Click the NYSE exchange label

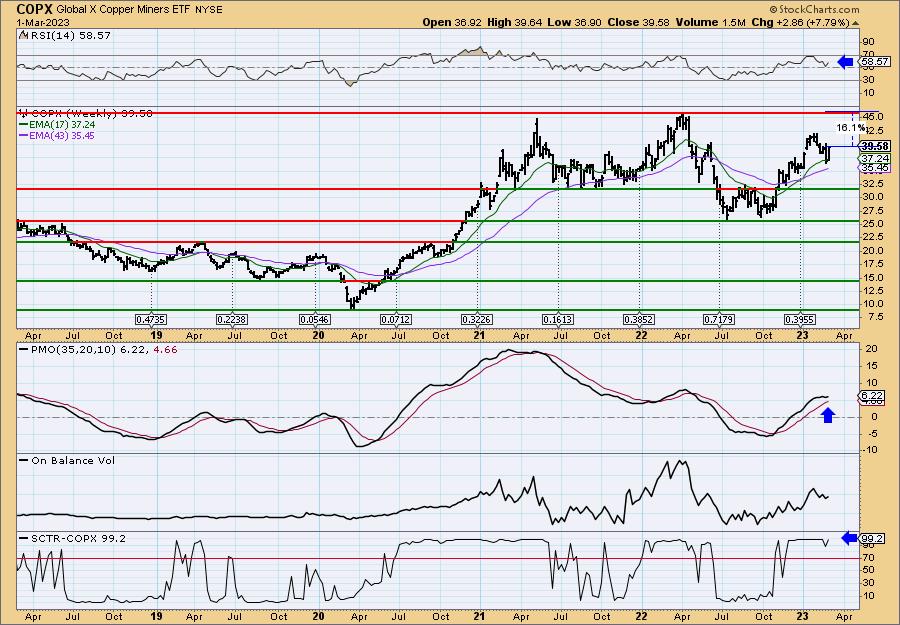click(x=208, y=10)
